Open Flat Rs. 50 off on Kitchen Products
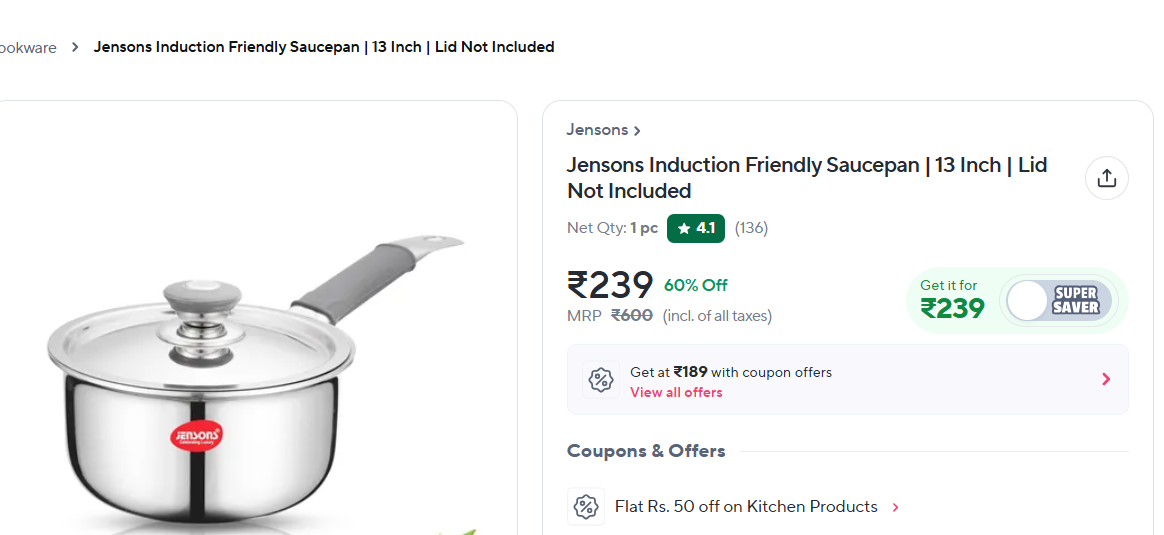The width and height of the screenshot is (1164, 535). click(746, 506)
